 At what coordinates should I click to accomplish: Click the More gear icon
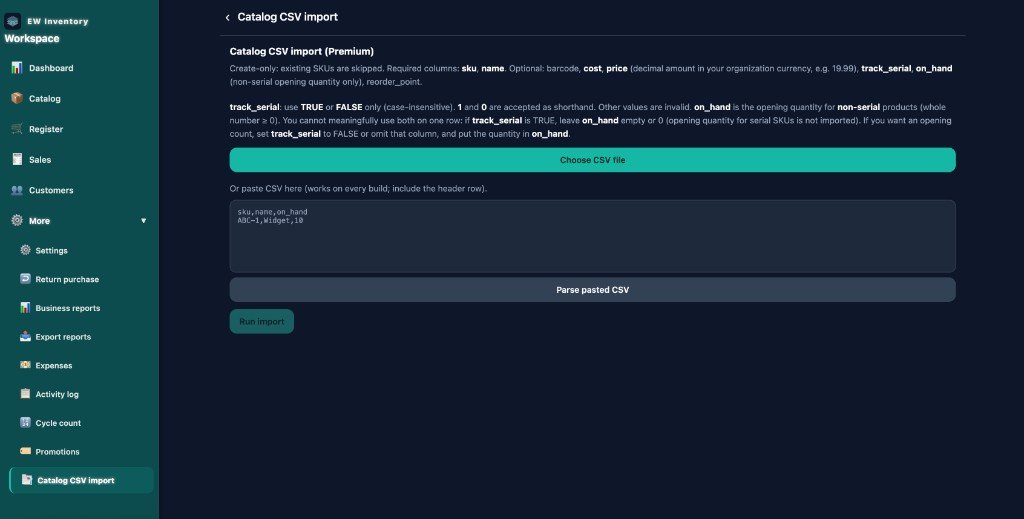tap(17, 221)
